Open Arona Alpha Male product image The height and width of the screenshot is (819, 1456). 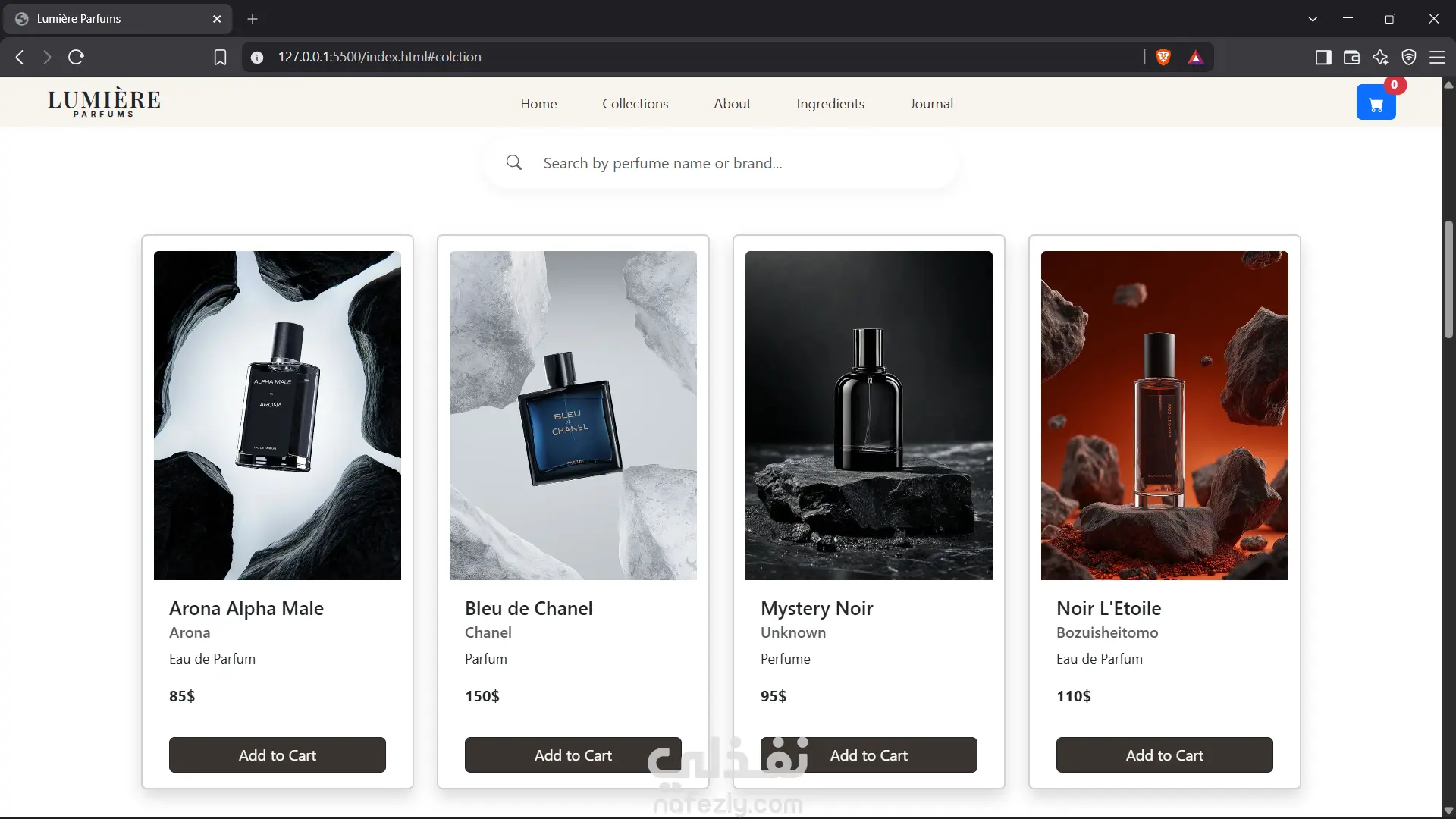(278, 416)
